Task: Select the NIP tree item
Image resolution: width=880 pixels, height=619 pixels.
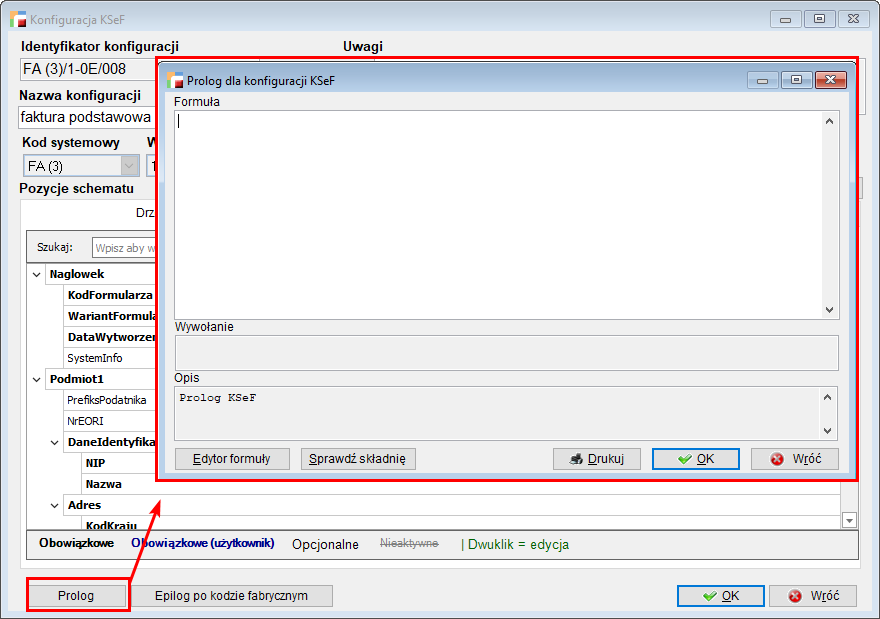Action: (x=95, y=463)
